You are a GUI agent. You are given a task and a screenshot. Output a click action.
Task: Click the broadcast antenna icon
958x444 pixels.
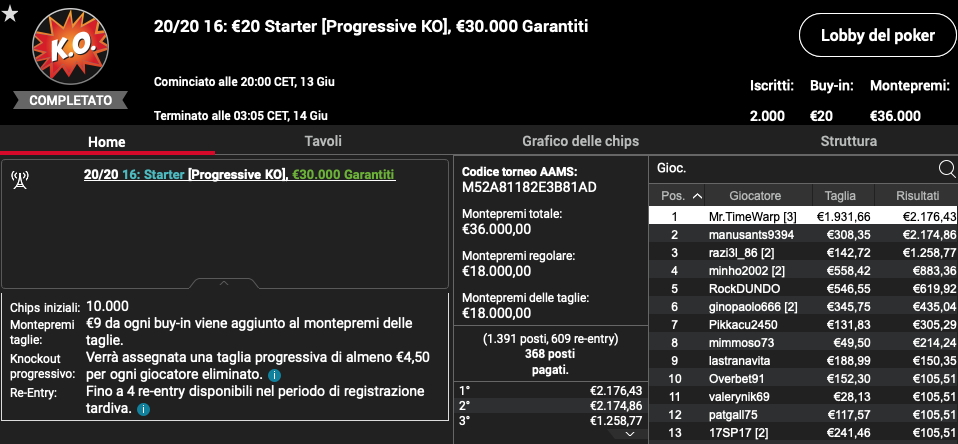click(20, 180)
